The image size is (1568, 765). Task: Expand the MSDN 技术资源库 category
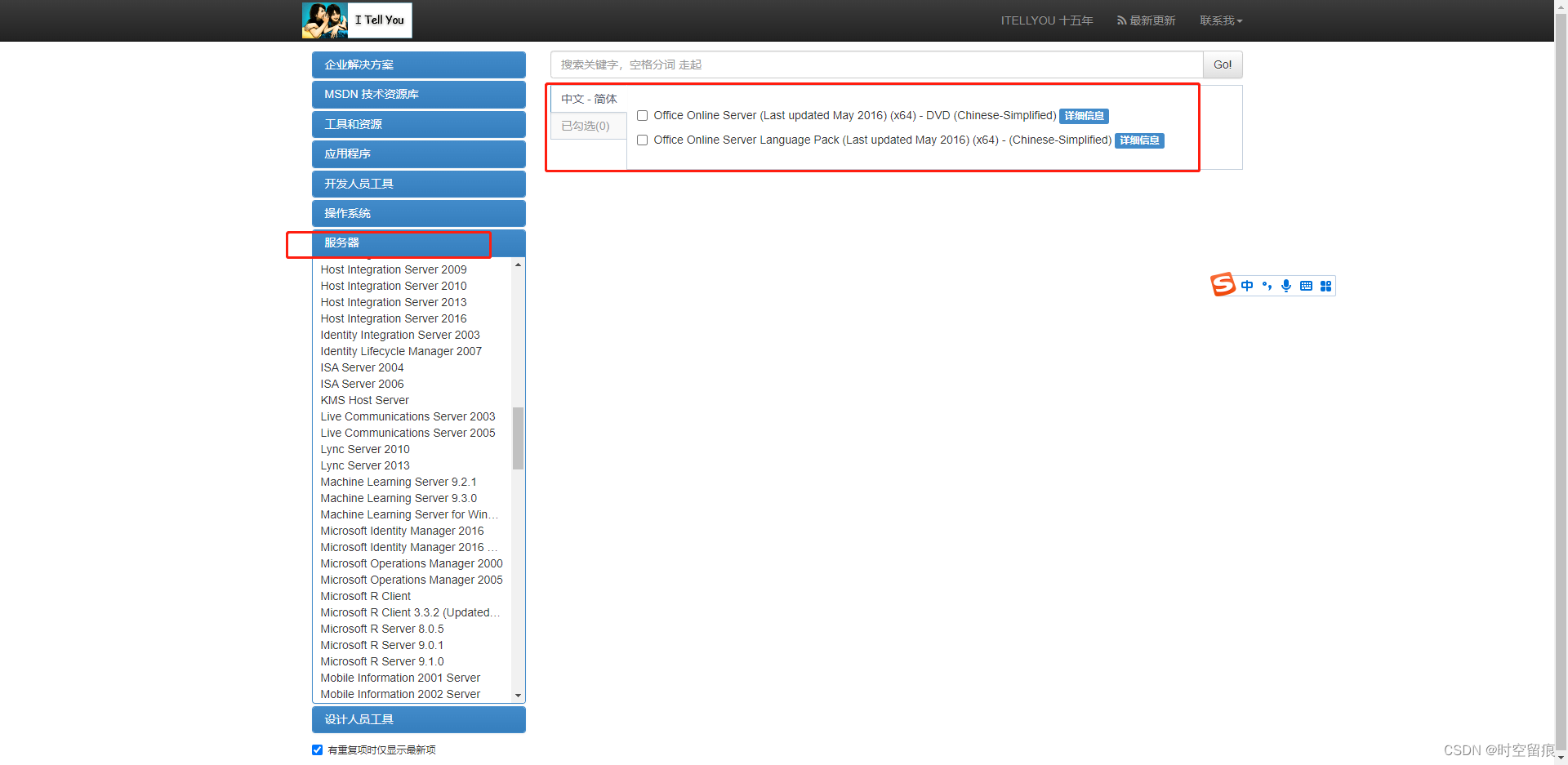point(418,94)
